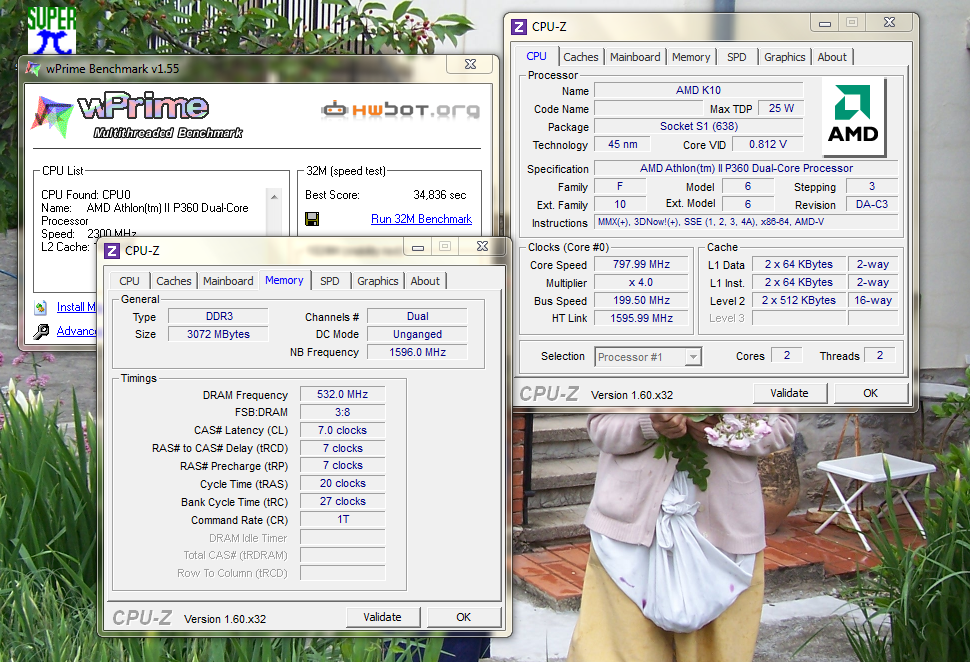Click the Install icon beside Install M link

pos(41,307)
